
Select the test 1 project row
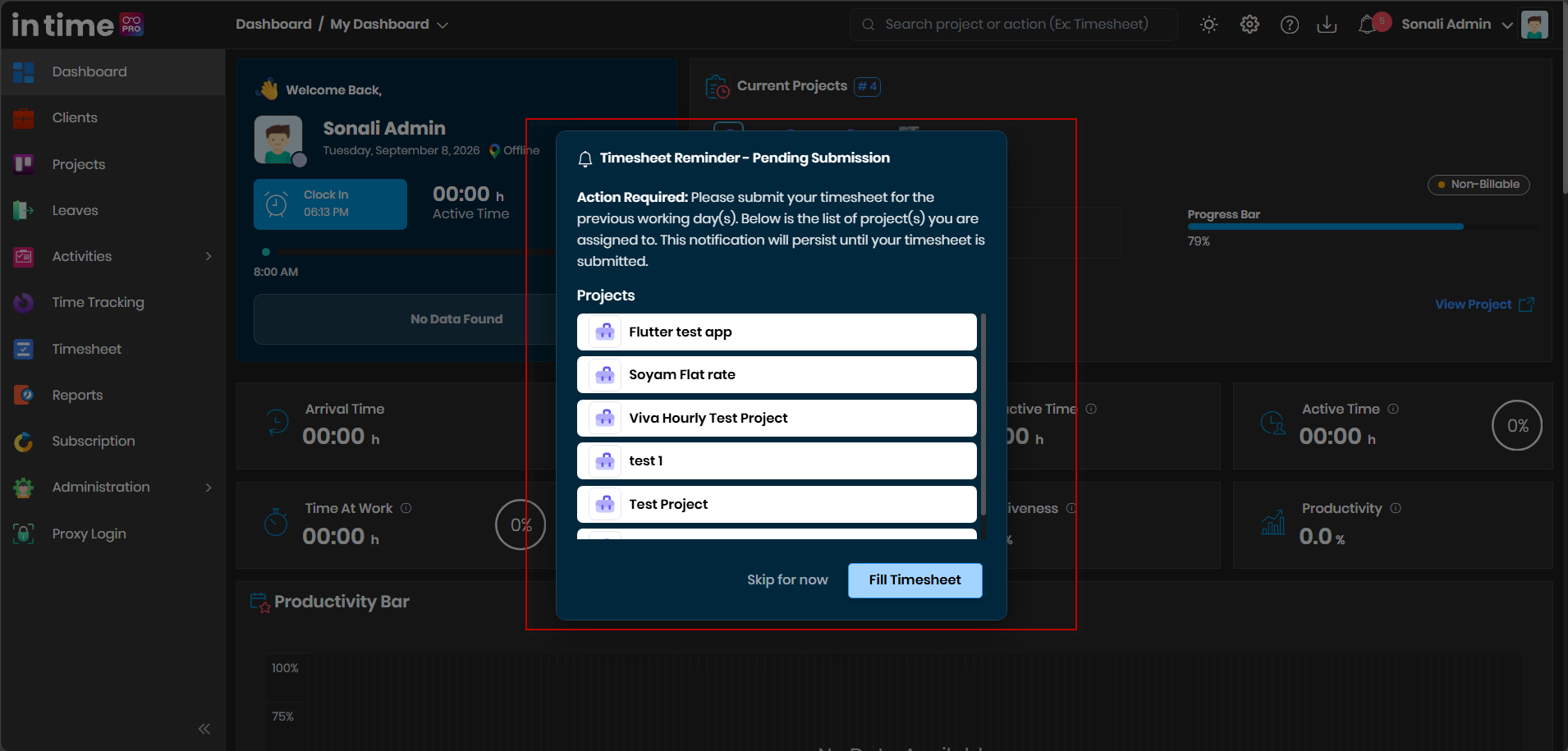coord(777,461)
